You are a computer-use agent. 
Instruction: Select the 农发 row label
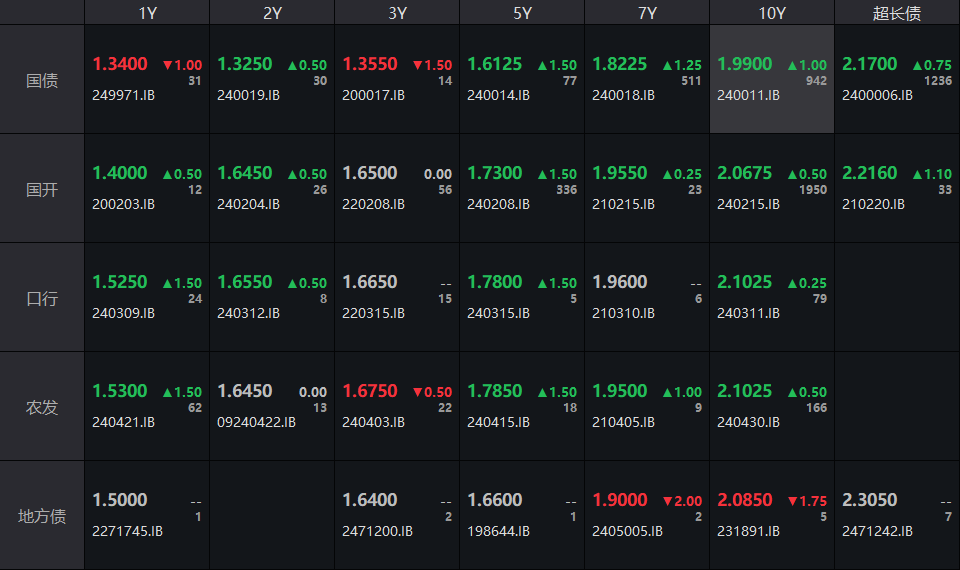42,407
